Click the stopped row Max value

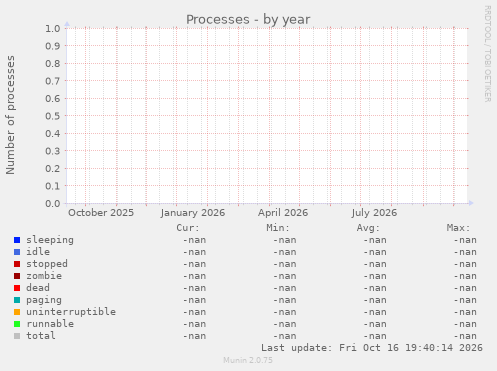[x=465, y=264]
